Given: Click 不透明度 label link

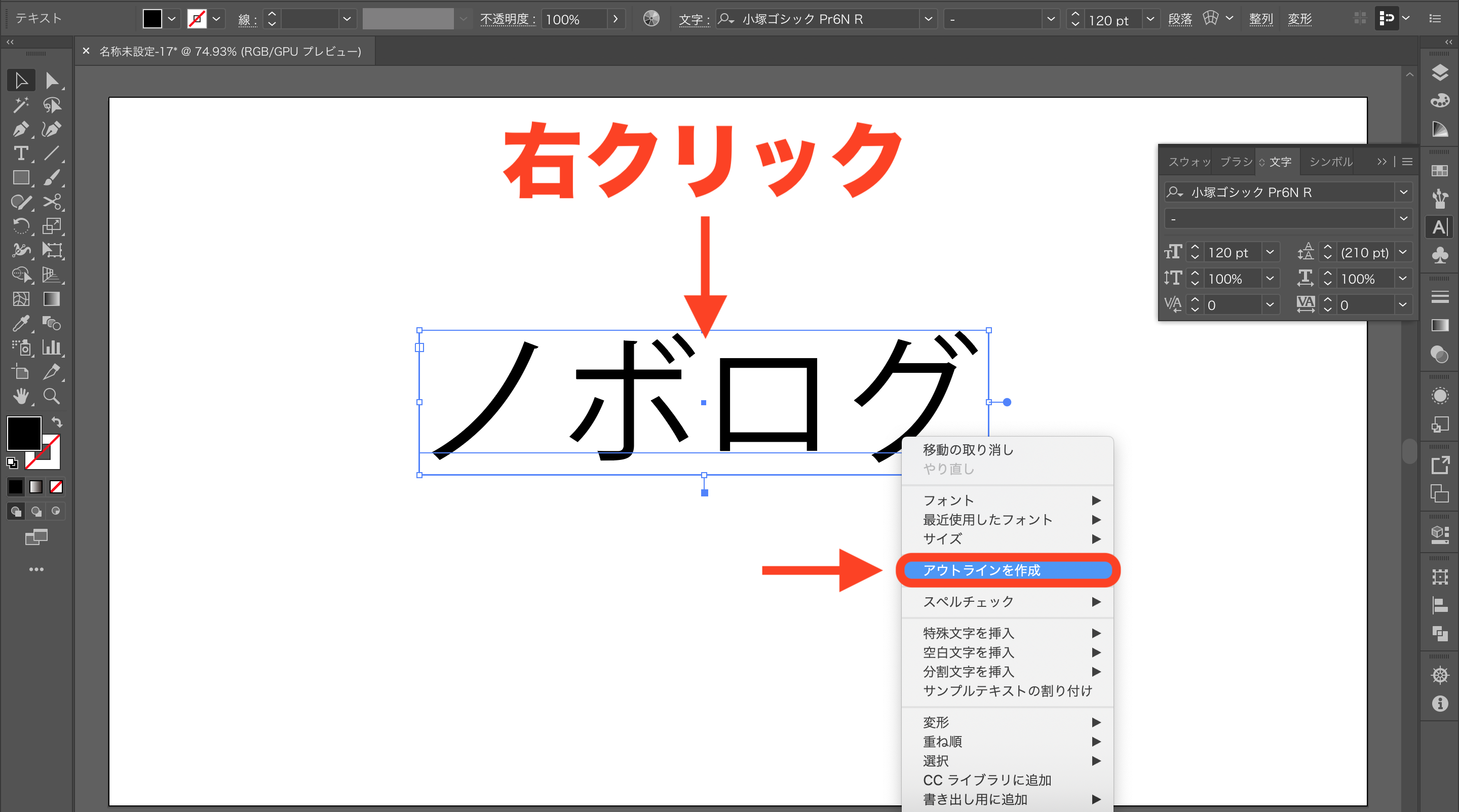Looking at the screenshot, I should click(507, 19).
